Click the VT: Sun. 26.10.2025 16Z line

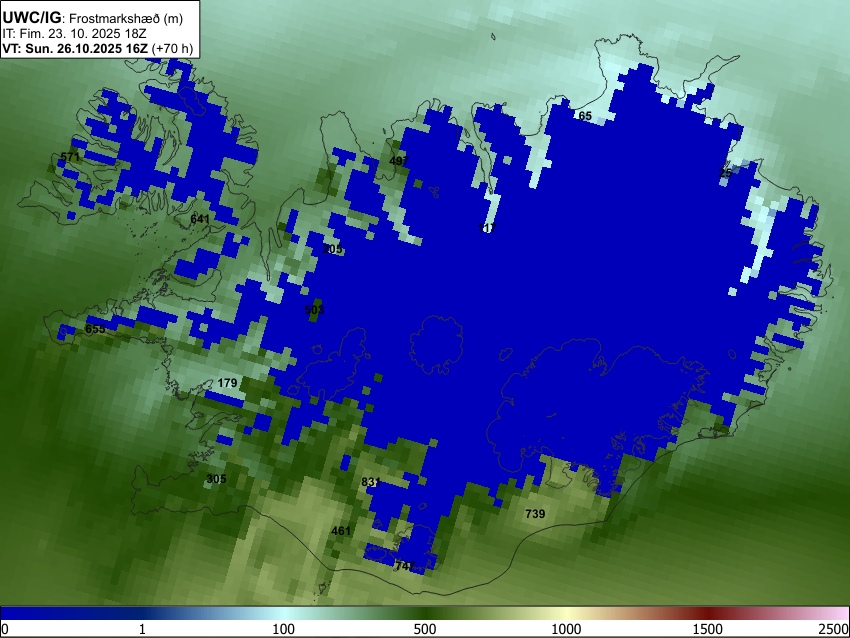[98, 48]
